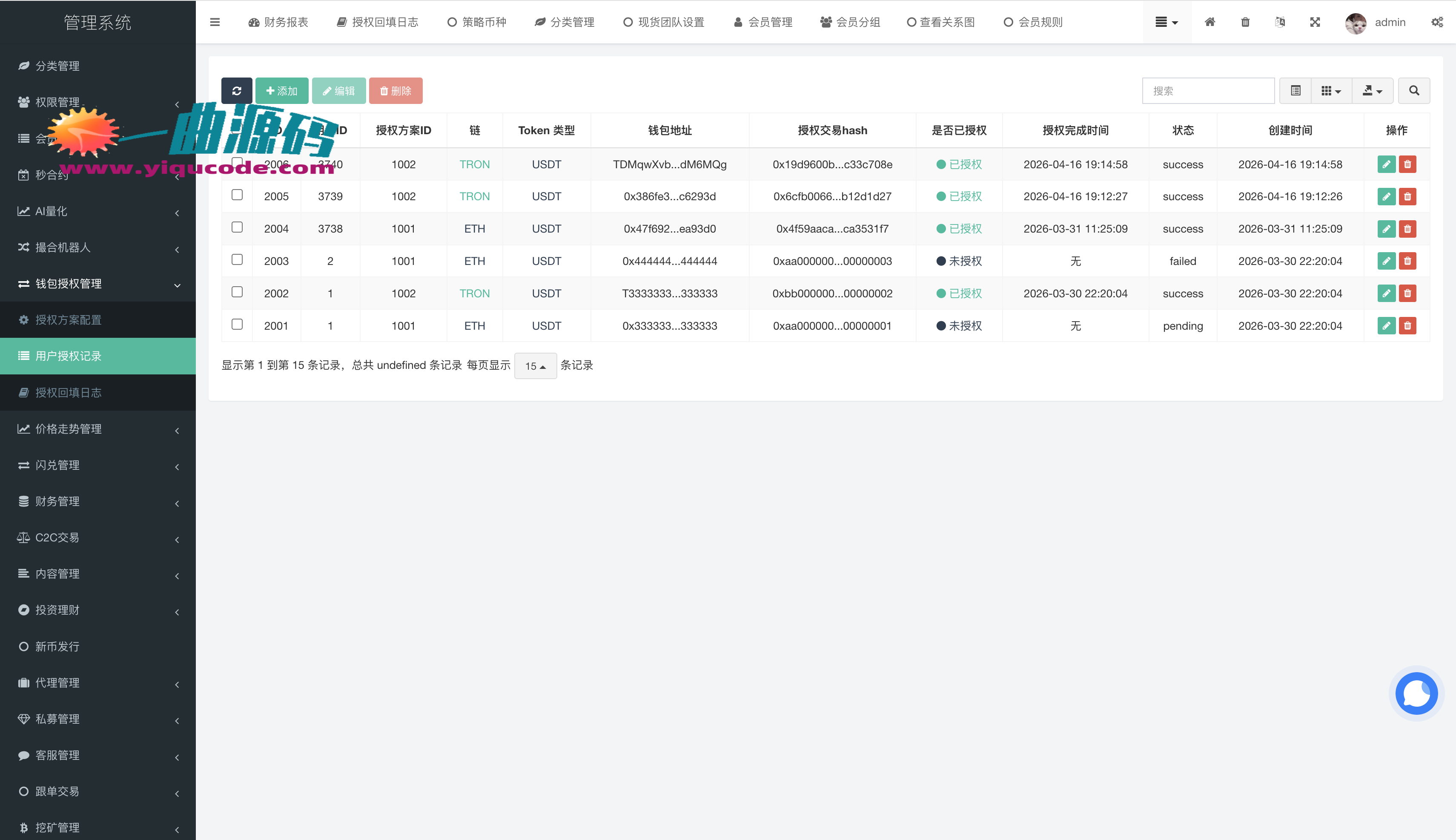Check the checkbox for record 2003
The image size is (1456, 840).
tap(237, 259)
